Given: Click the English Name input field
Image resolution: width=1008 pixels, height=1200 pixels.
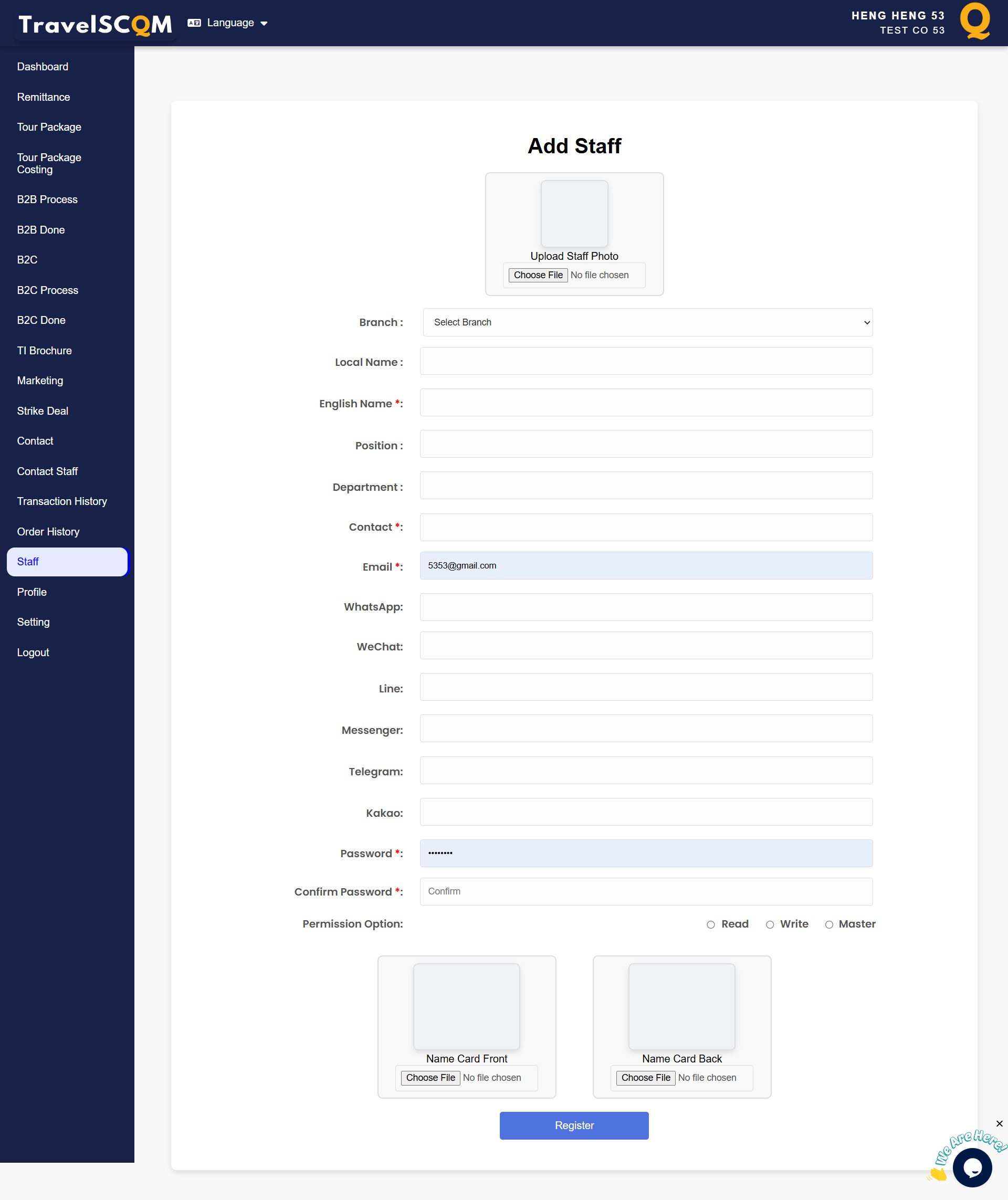Looking at the screenshot, I should pos(646,402).
